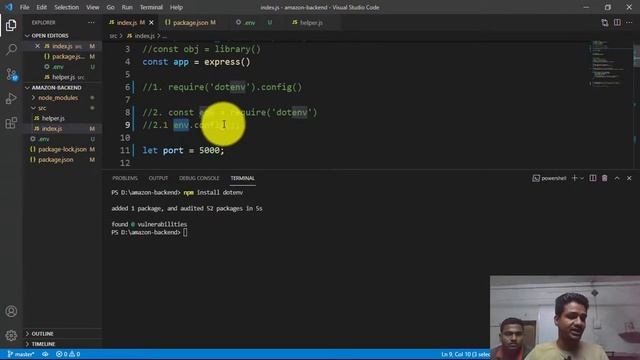This screenshot has width=640, height=360.
Task: Click line 4 'const app = express()'
Action: 196,62
